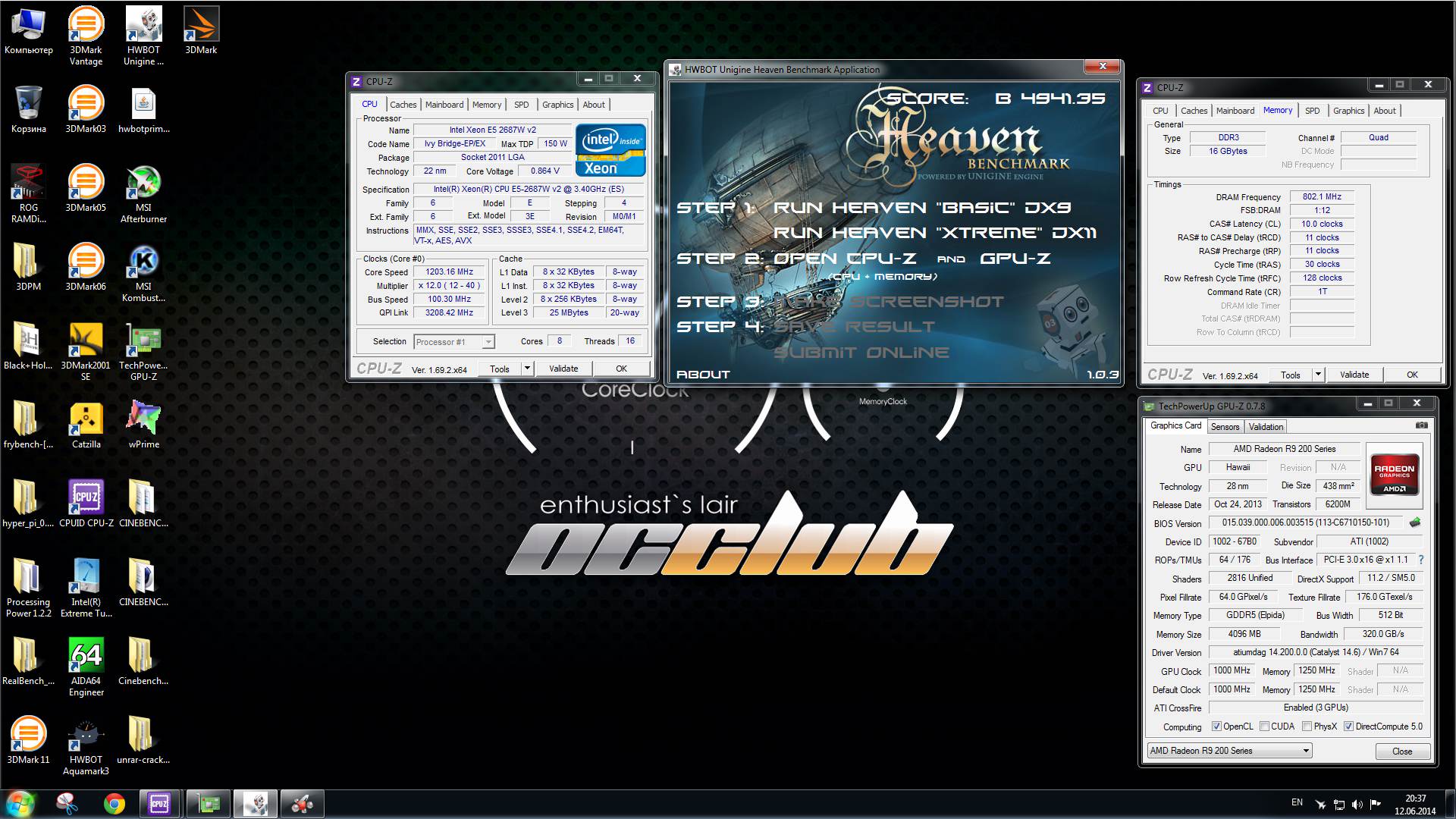
Task: Expand Tools dropdown arrow in left CPU-Z
Action: point(527,369)
